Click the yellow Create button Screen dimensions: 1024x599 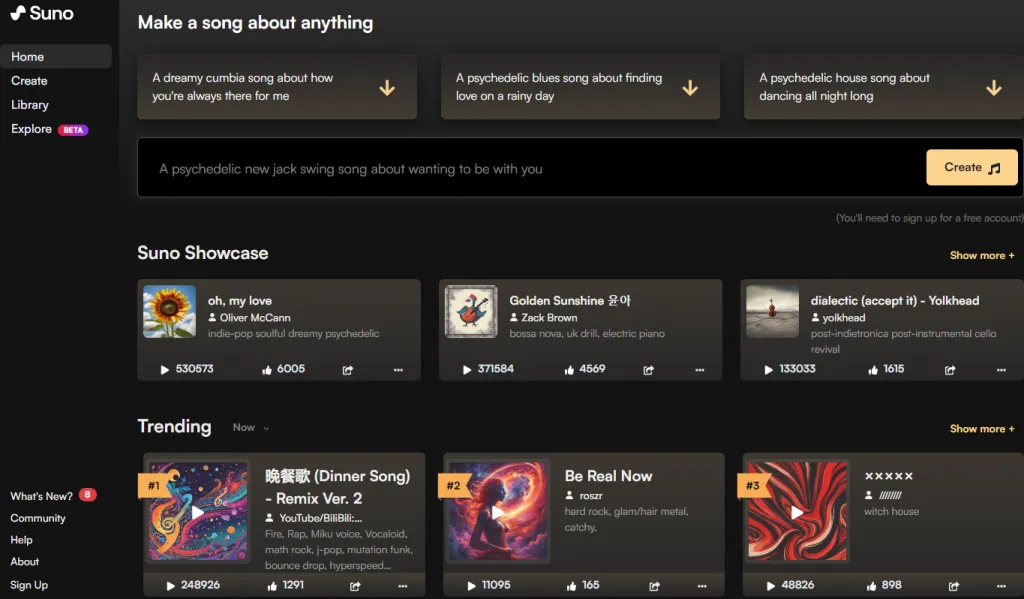(972, 167)
